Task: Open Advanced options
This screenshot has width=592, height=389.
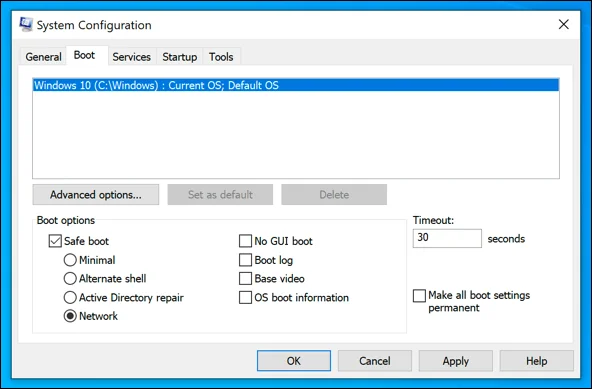Action: click(96, 194)
